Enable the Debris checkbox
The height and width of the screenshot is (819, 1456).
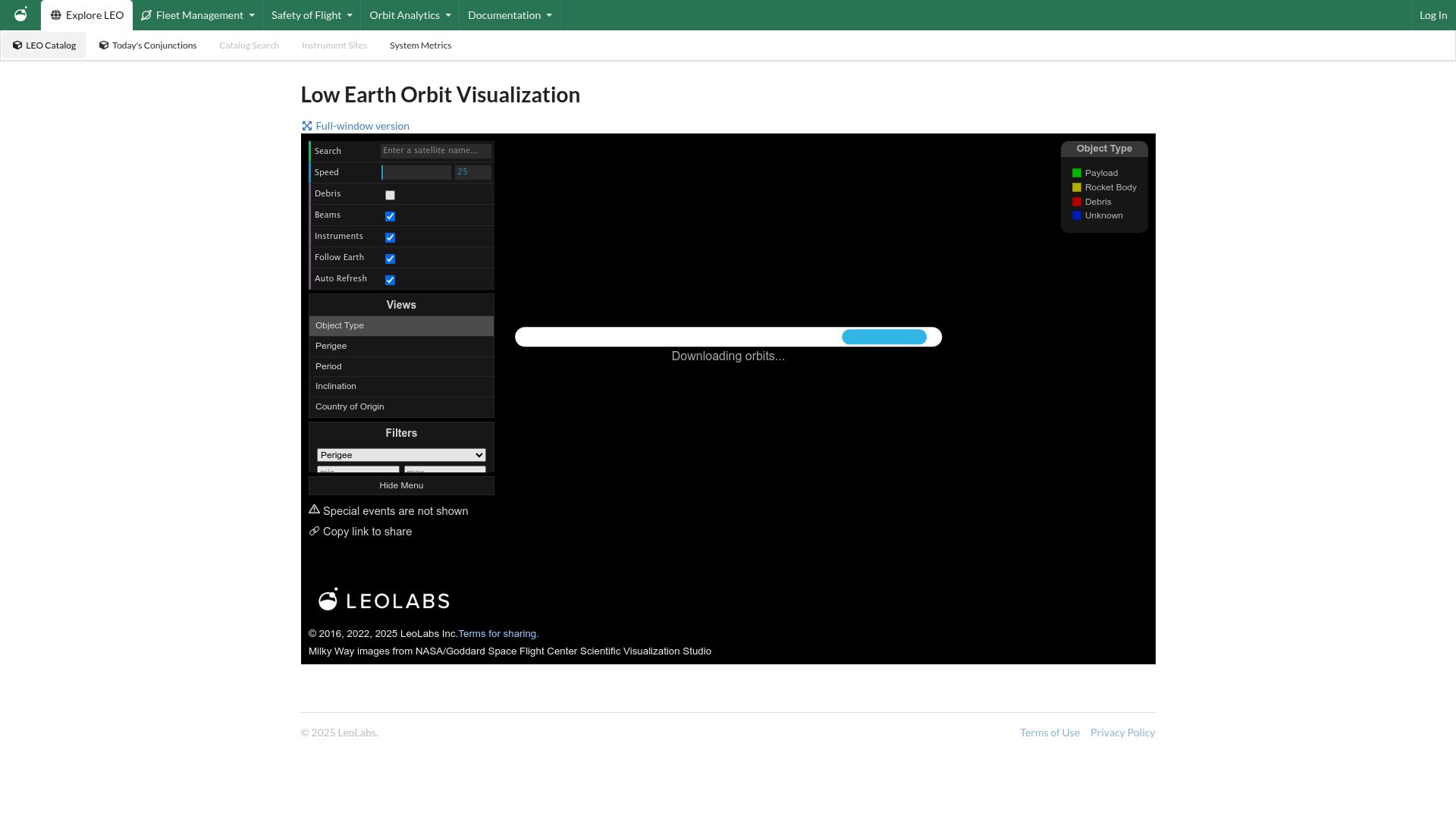pyautogui.click(x=390, y=195)
